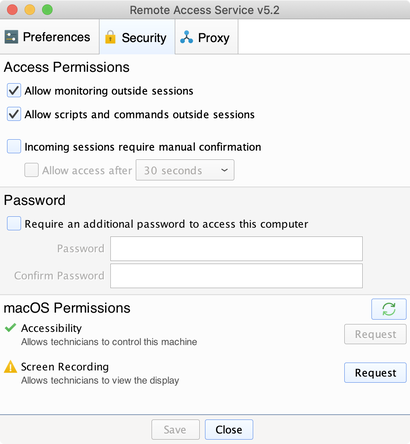Click the Preferences tab icon
The height and width of the screenshot is (444, 410).
11,37
